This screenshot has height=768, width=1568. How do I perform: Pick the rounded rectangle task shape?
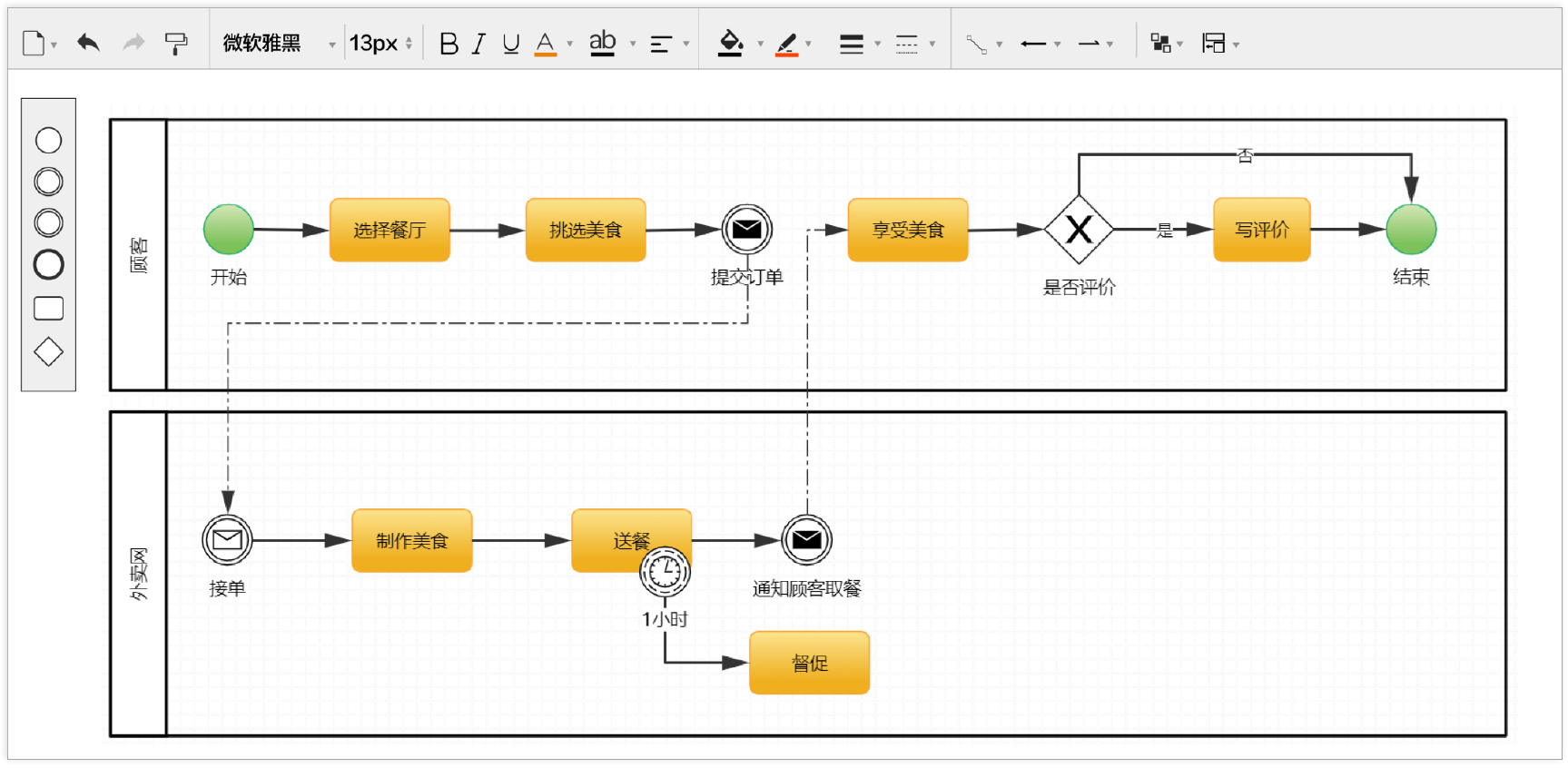48,309
